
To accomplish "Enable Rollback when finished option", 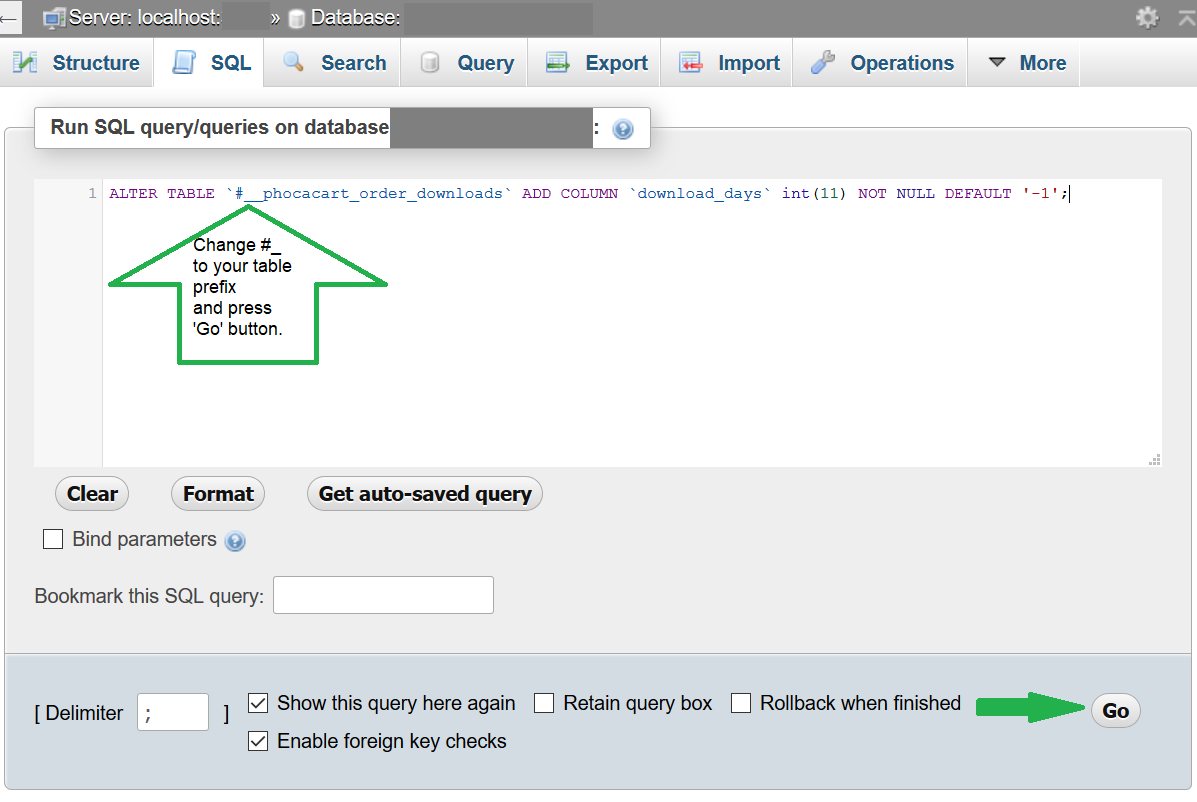I will click(741, 703).
